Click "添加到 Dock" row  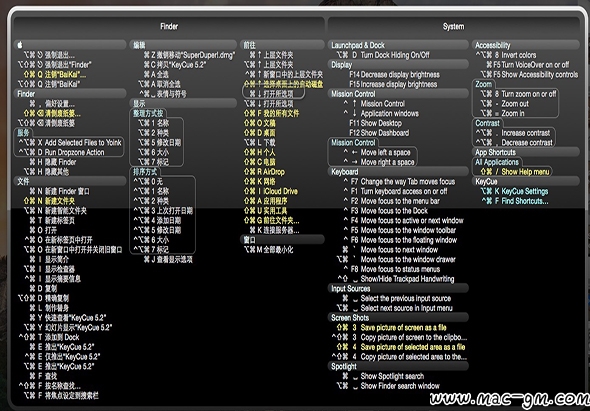[49, 337]
